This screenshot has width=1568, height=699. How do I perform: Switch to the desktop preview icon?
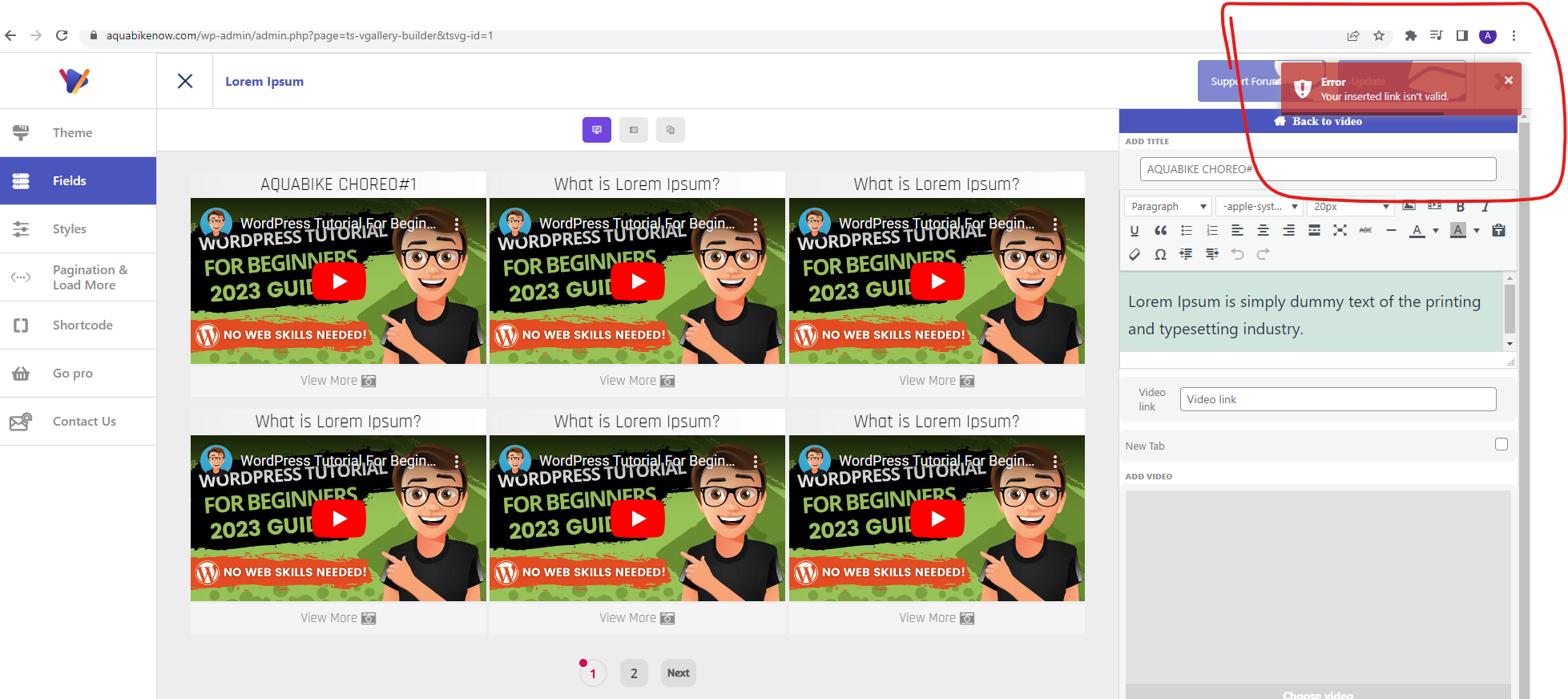(597, 130)
